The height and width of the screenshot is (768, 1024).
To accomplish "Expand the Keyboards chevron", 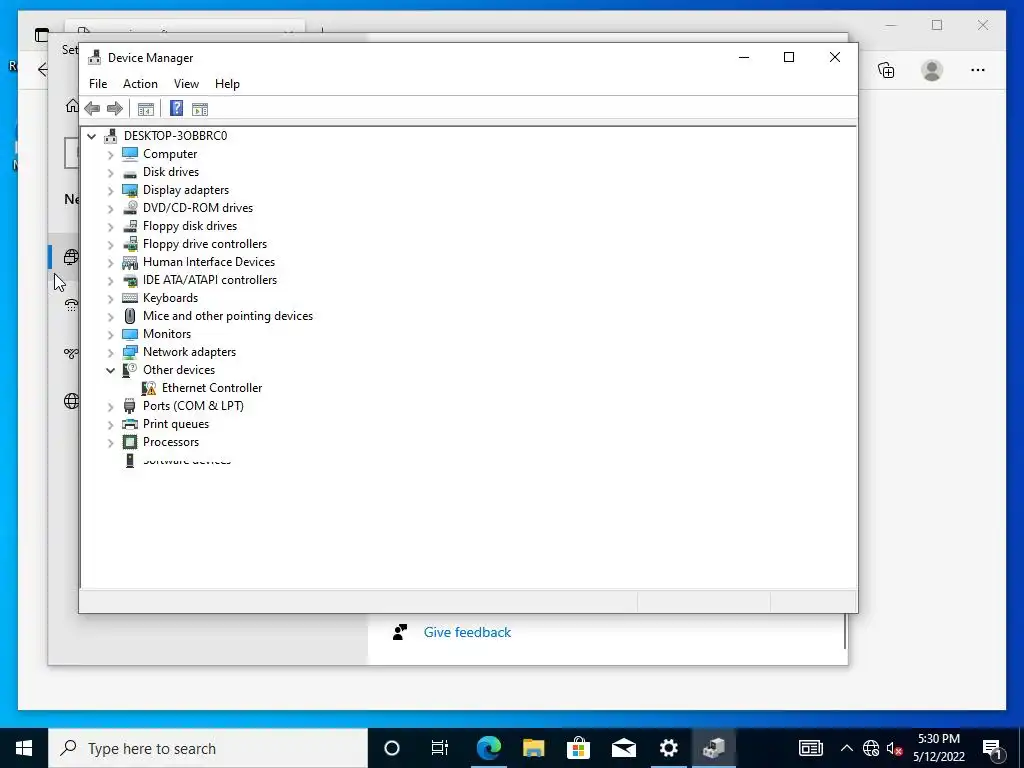I will [x=110, y=298].
